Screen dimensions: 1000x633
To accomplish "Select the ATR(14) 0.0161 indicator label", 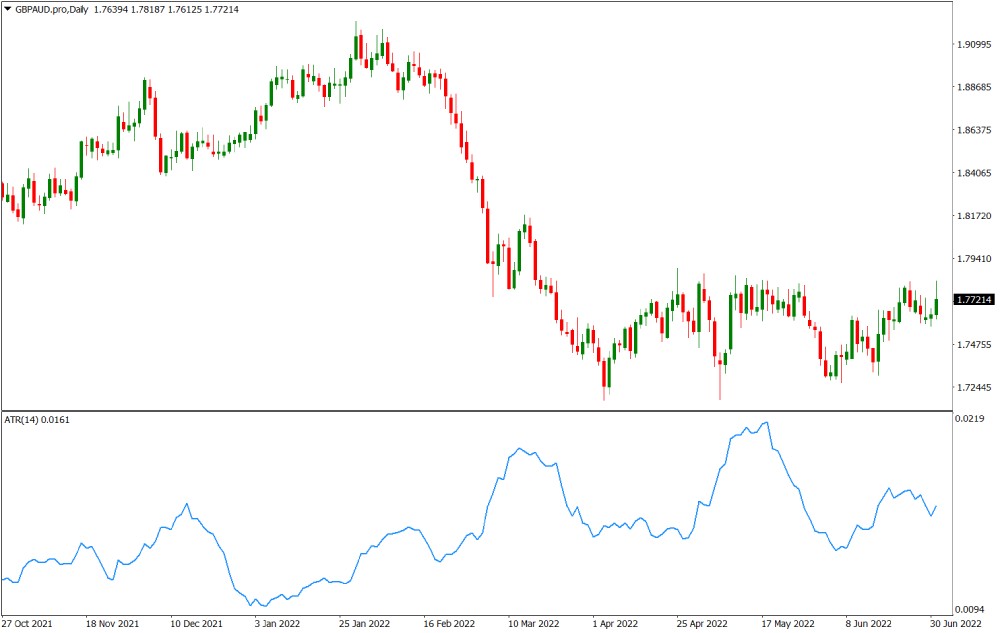I will (x=37, y=419).
